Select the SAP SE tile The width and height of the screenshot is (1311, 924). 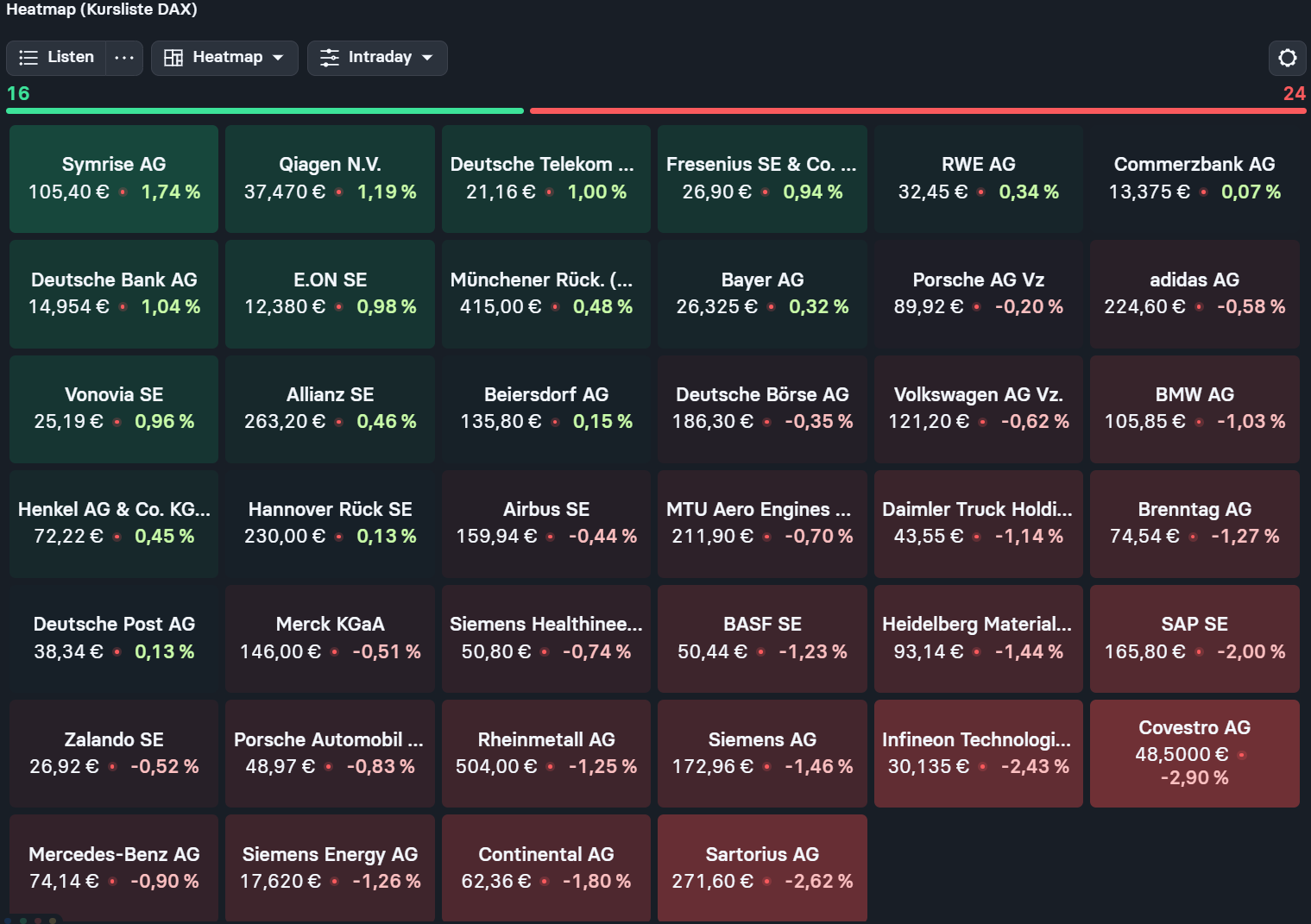(x=1194, y=638)
